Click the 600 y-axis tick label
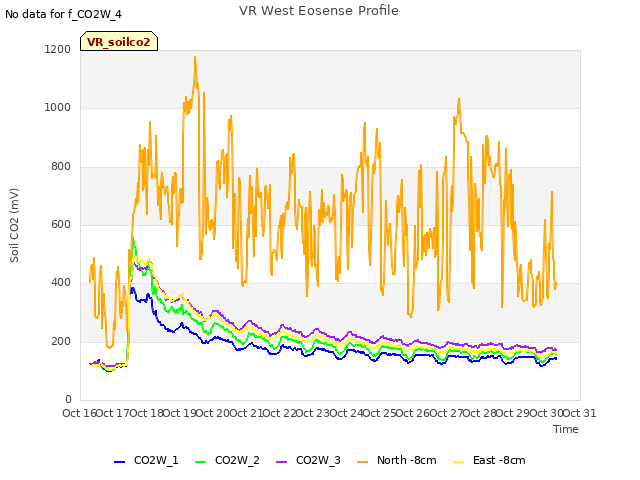The width and height of the screenshot is (640, 480). (x=61, y=224)
